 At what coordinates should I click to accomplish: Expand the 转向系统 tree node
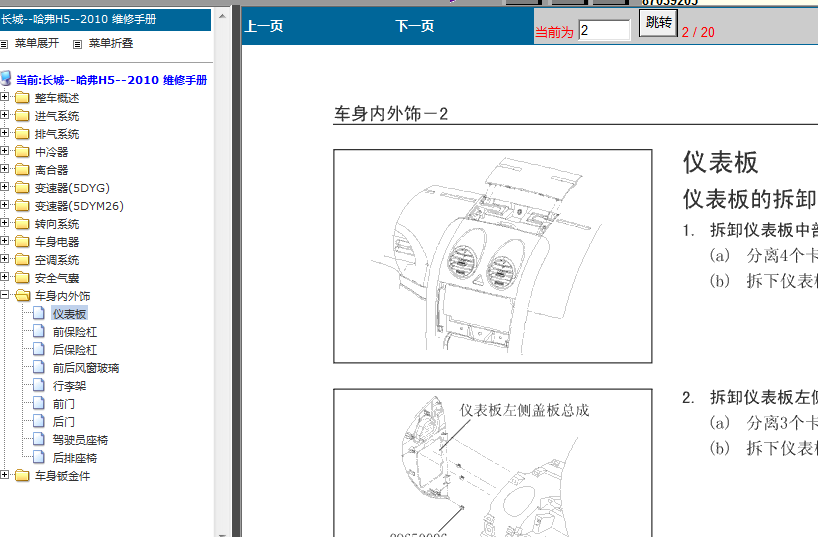click(4, 223)
